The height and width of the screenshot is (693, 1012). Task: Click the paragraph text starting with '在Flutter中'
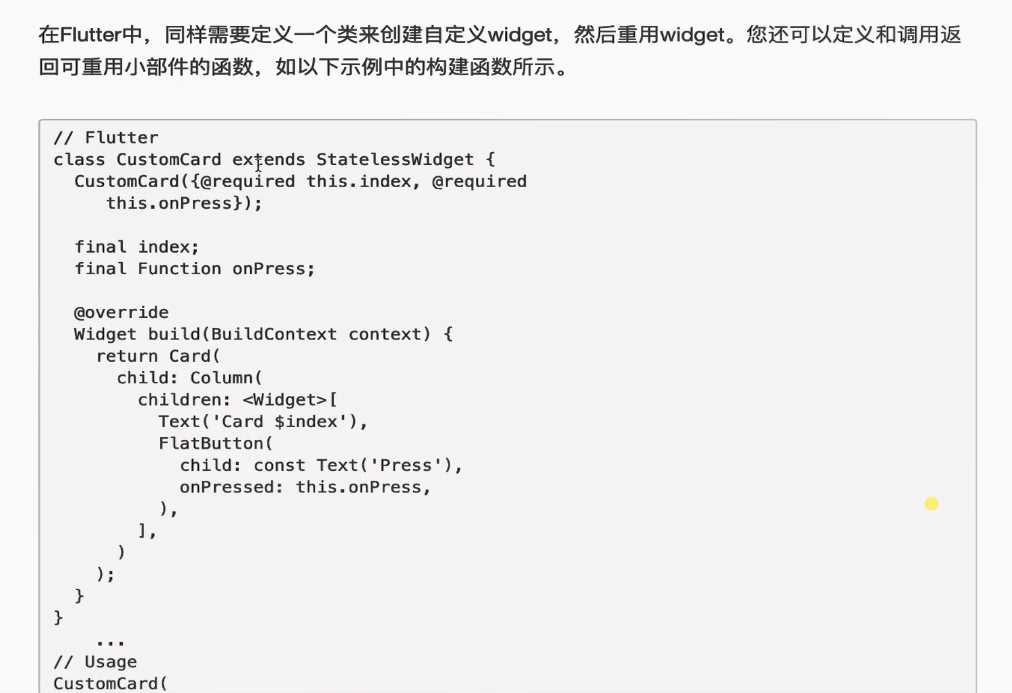500,50
